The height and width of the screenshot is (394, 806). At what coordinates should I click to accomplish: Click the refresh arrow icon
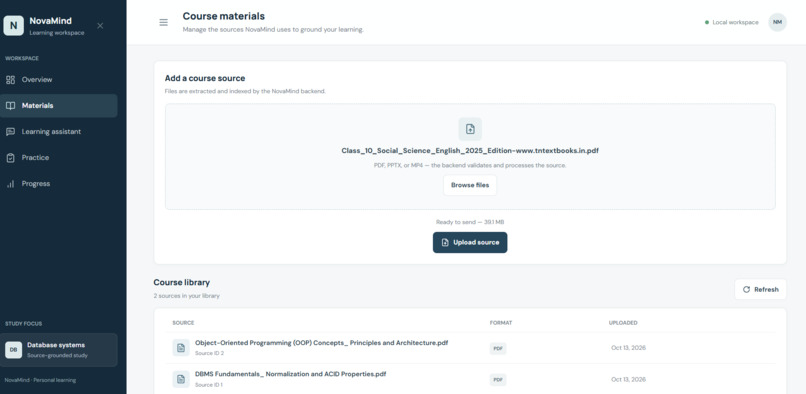(x=746, y=290)
